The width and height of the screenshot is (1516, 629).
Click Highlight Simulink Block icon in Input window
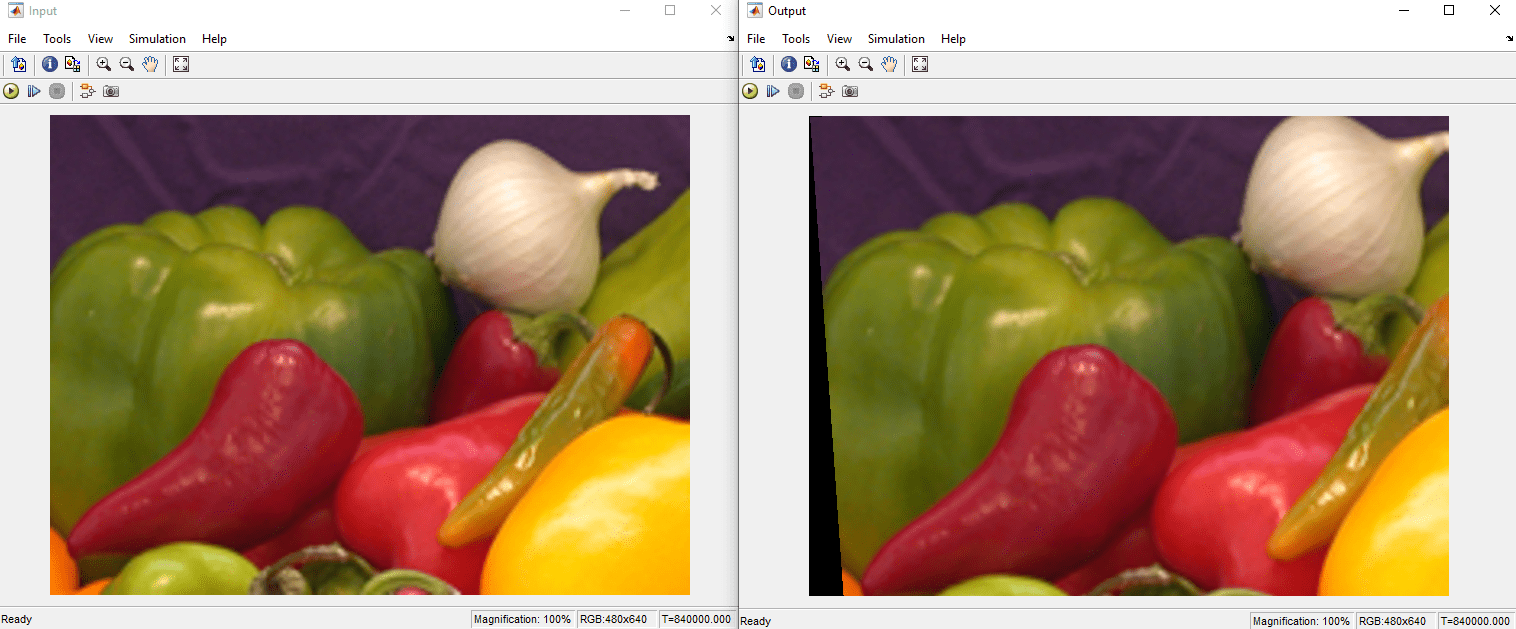pos(88,91)
